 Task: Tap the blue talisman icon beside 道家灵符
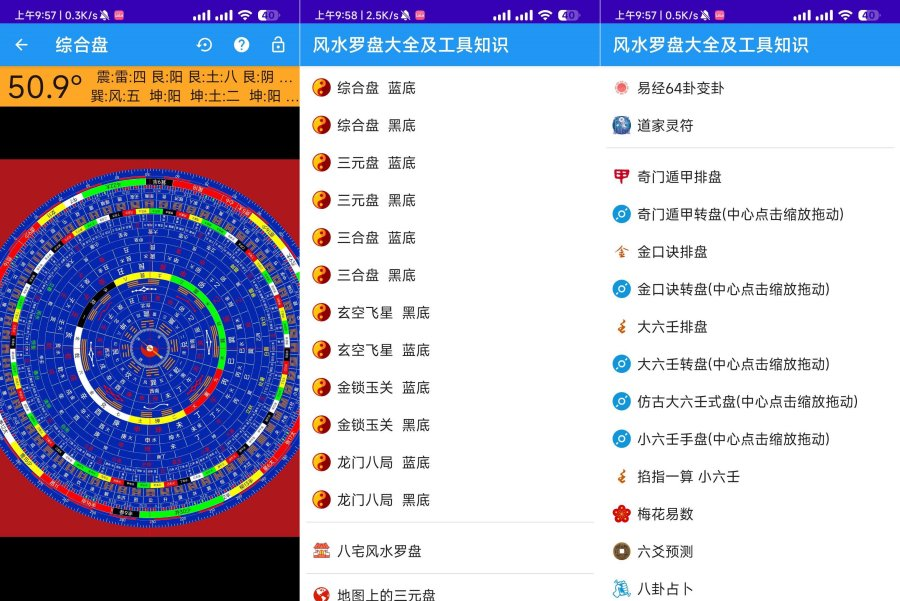621,125
